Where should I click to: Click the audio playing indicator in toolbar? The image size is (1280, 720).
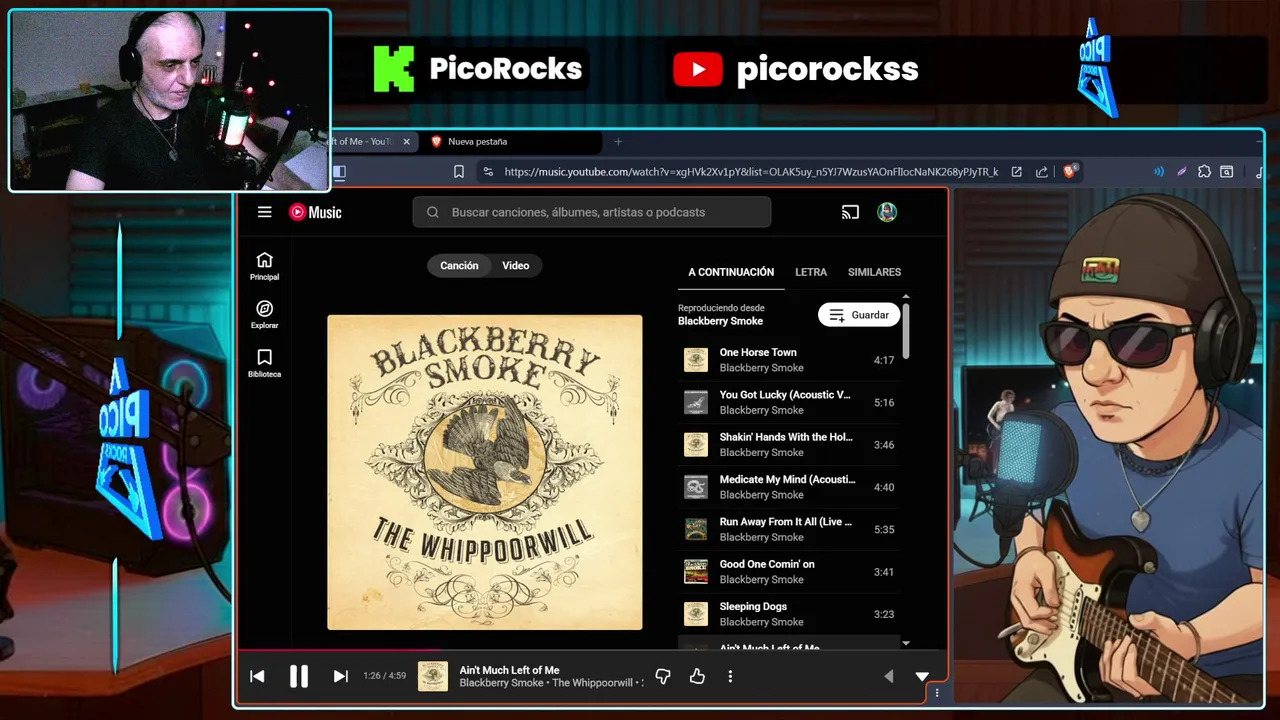click(1159, 172)
